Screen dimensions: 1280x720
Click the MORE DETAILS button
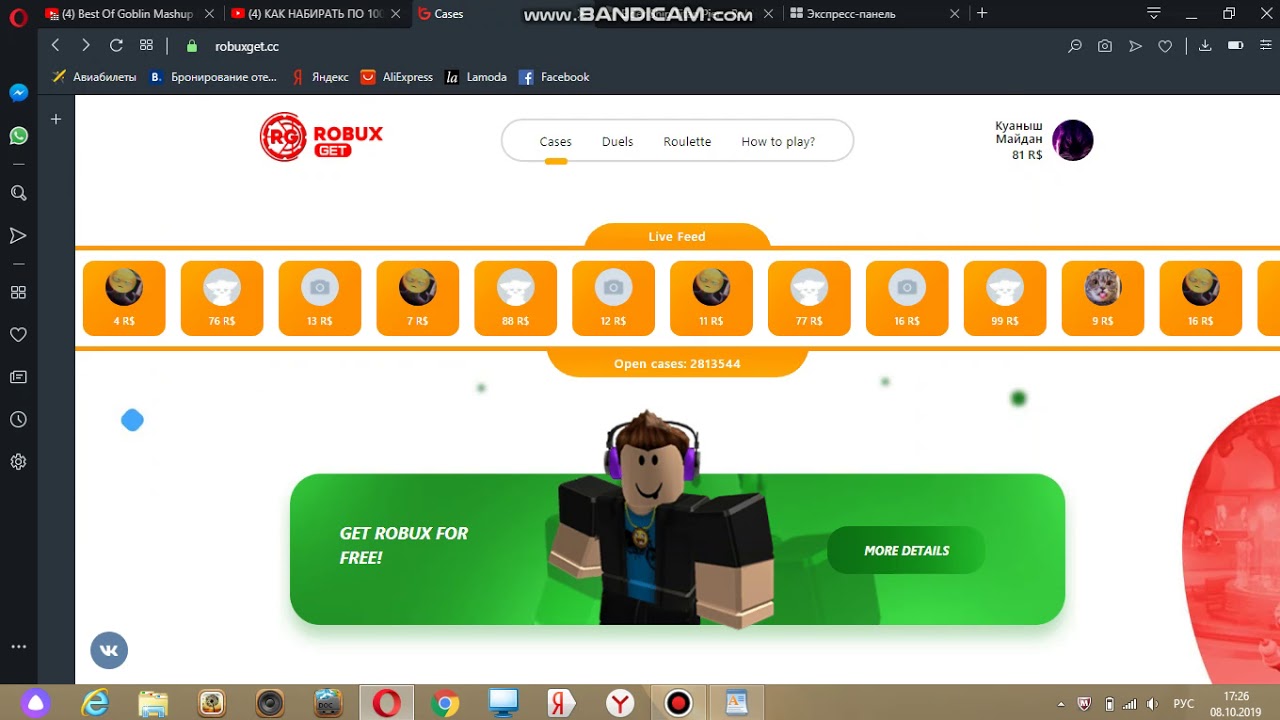coord(906,550)
